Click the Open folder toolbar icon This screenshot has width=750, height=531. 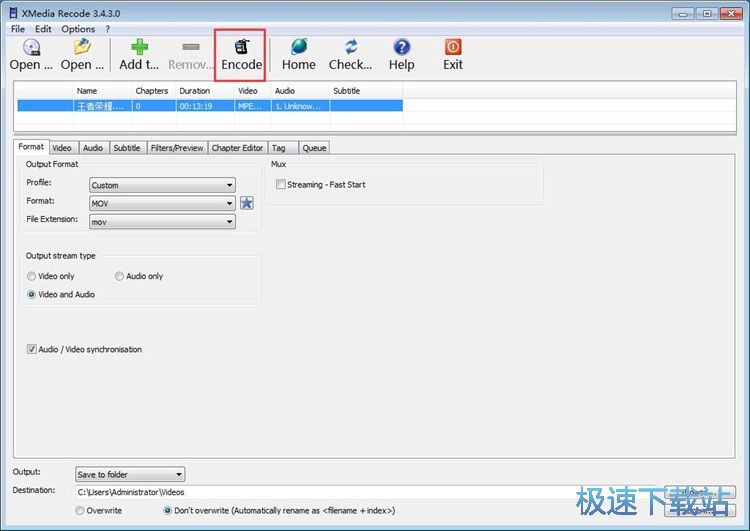click(82, 47)
